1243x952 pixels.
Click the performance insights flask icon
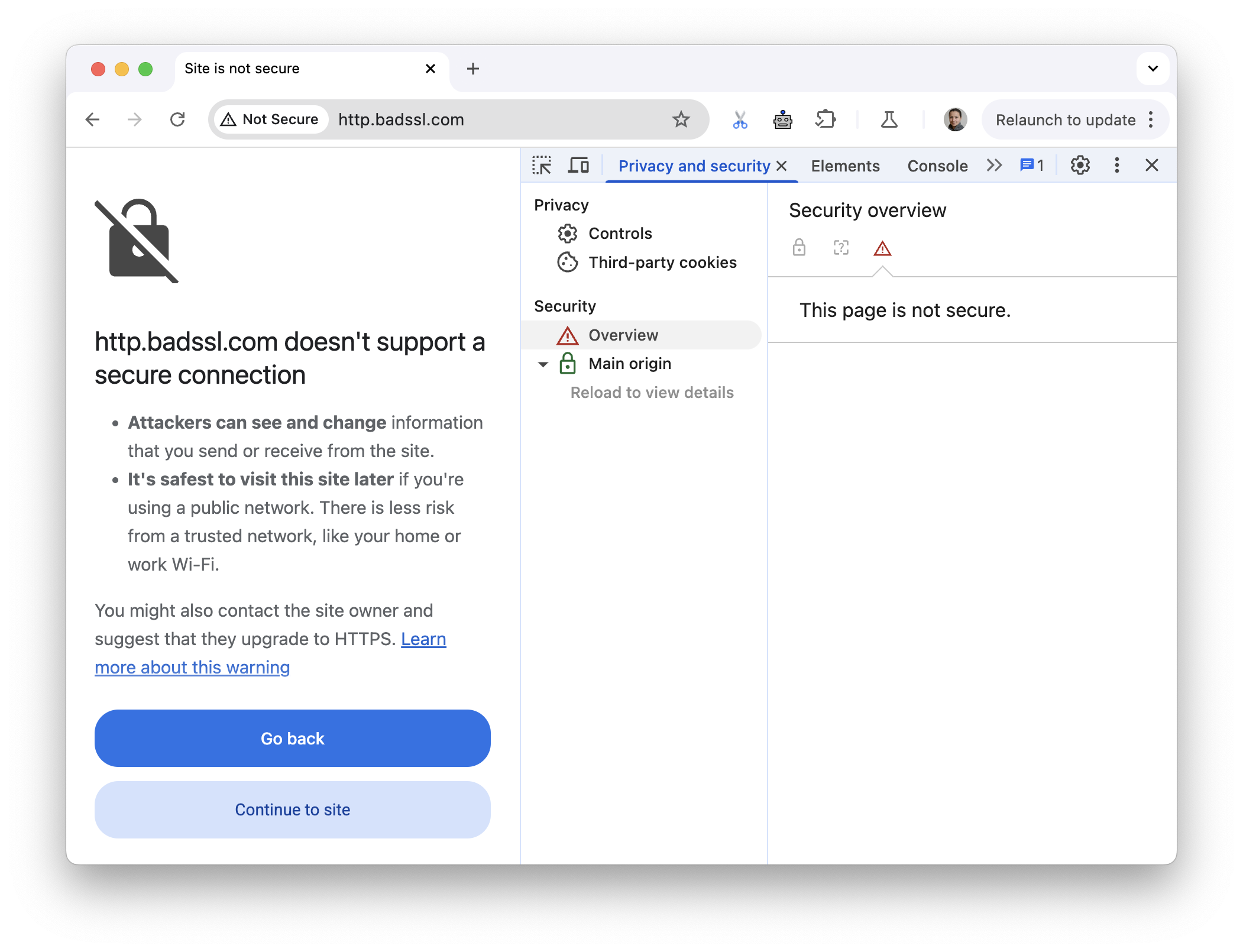885,119
